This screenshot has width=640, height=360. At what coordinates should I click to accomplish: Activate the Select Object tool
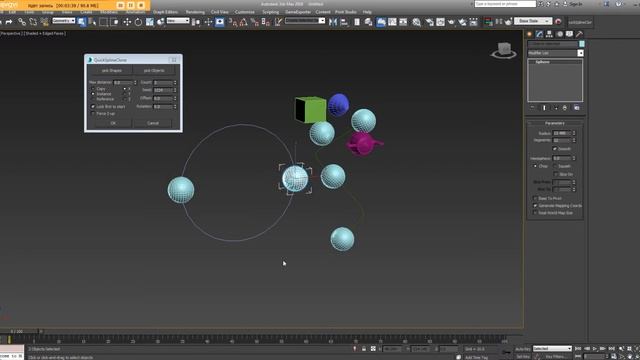pyautogui.click(x=82, y=22)
